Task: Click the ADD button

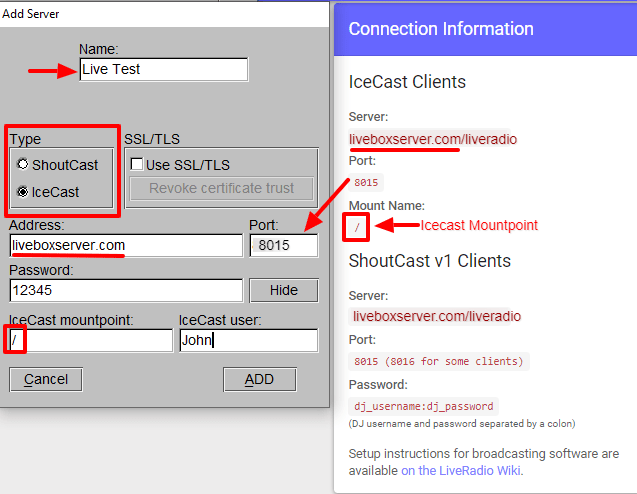Action: (x=260, y=379)
